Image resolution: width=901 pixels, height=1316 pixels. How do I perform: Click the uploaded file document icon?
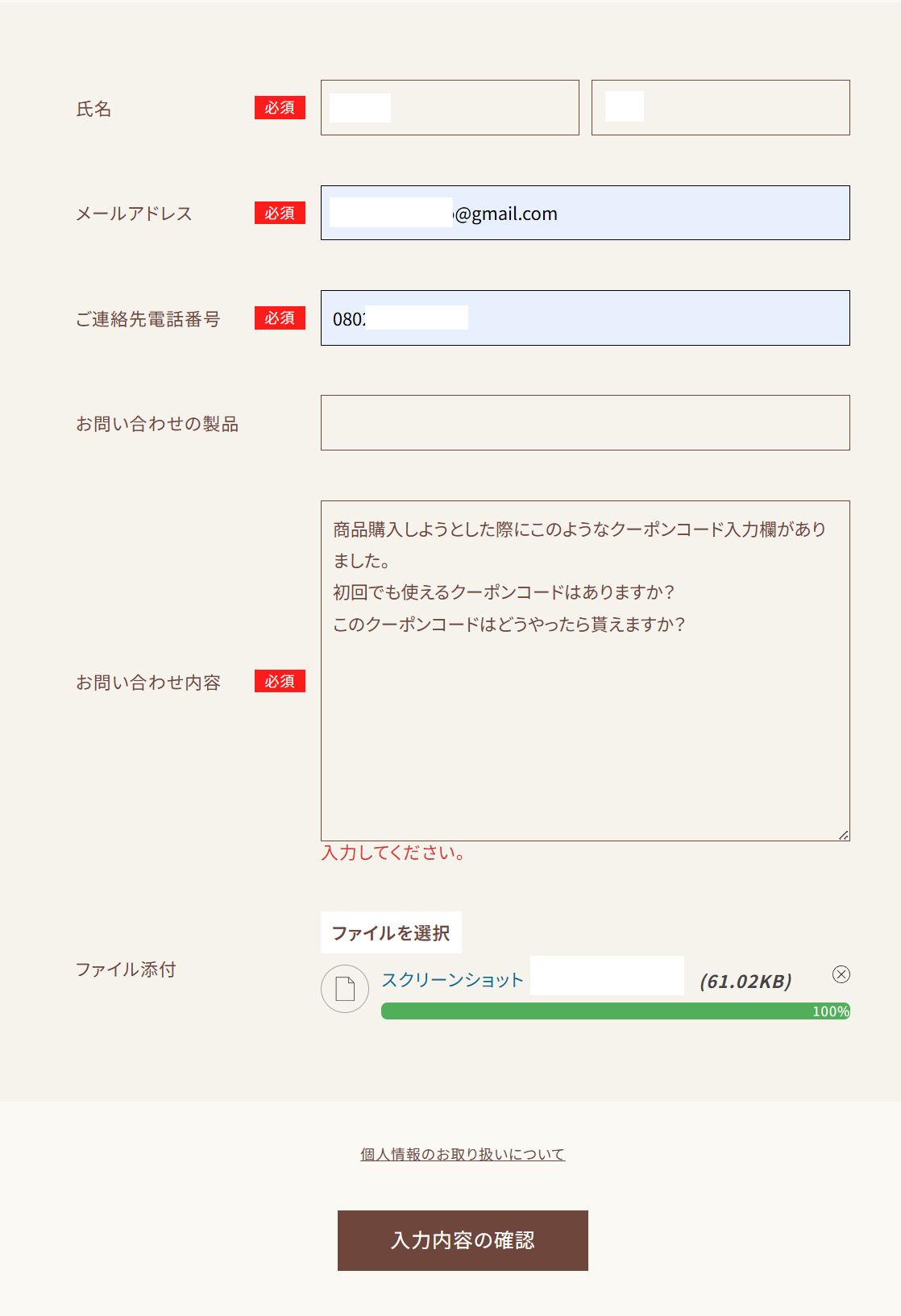click(x=345, y=988)
